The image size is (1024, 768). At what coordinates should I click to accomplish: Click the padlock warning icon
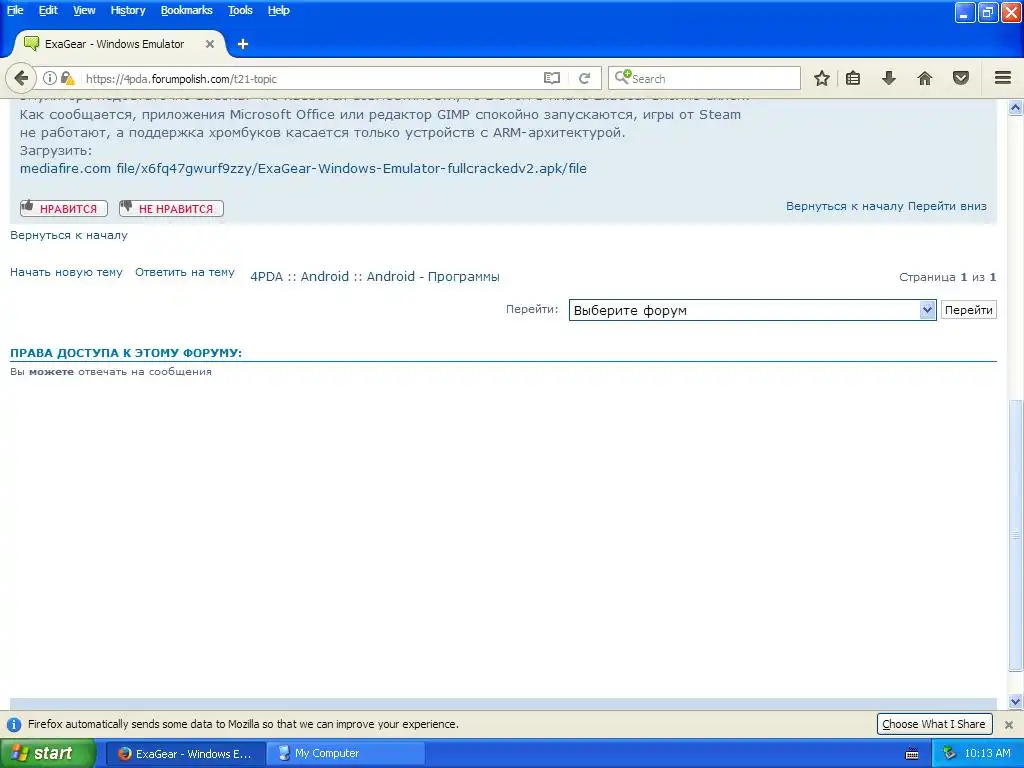pyautogui.click(x=67, y=78)
